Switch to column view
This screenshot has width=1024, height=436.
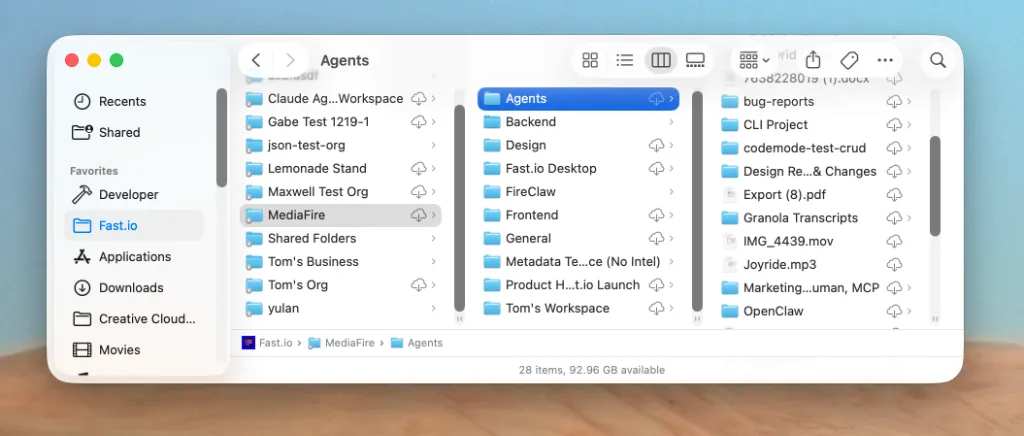click(x=661, y=60)
